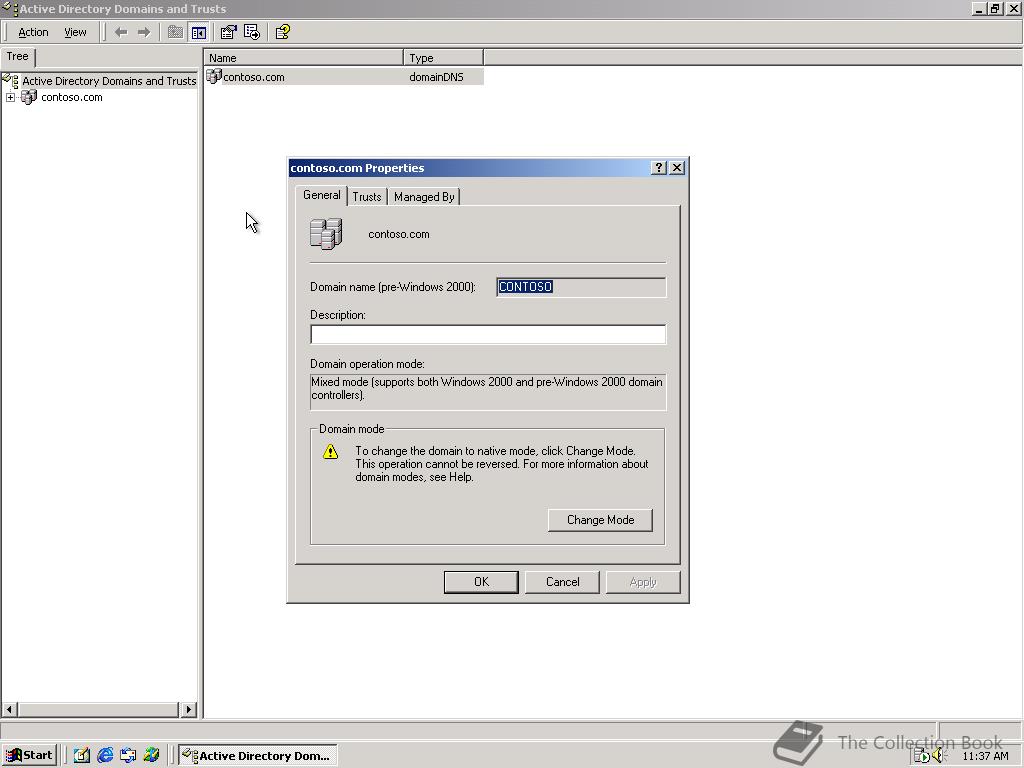This screenshot has height=768, width=1024.
Task: Select Active Directory Domains and Trusts root node
Action: [x=109, y=81]
